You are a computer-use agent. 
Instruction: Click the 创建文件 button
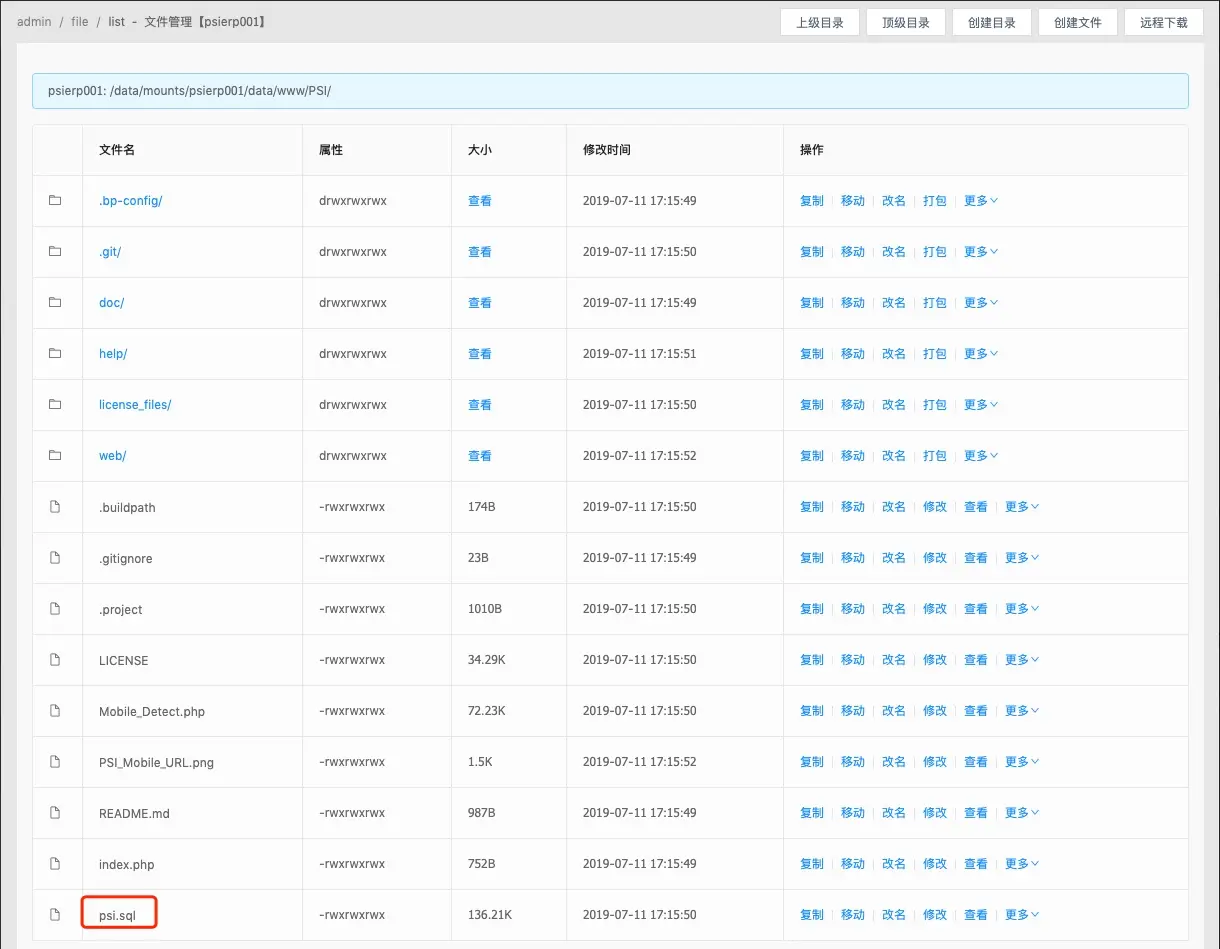[x=1078, y=22]
